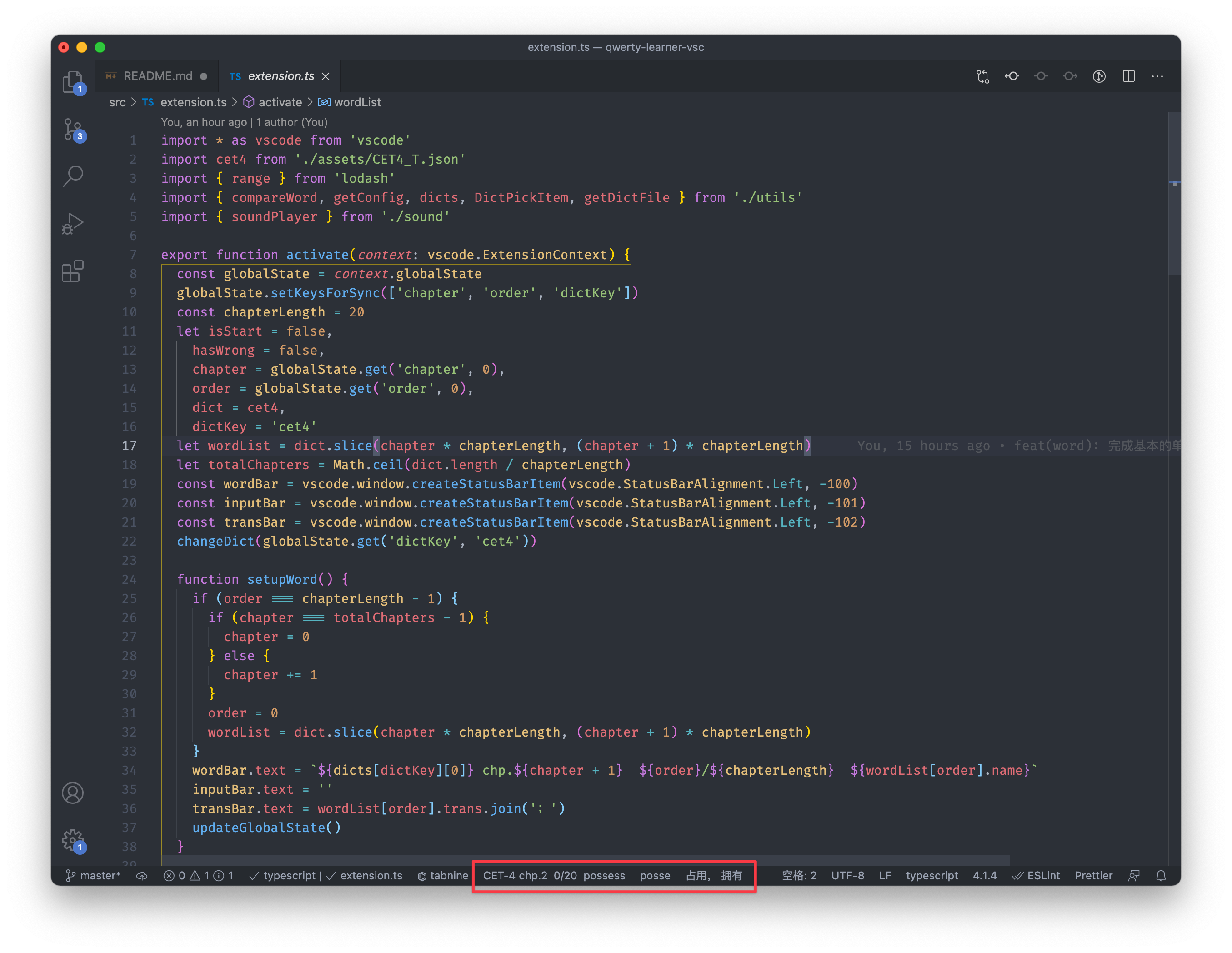The width and height of the screenshot is (1232, 953).
Task: Toggle ESLint status bar item
Action: [x=1036, y=876]
